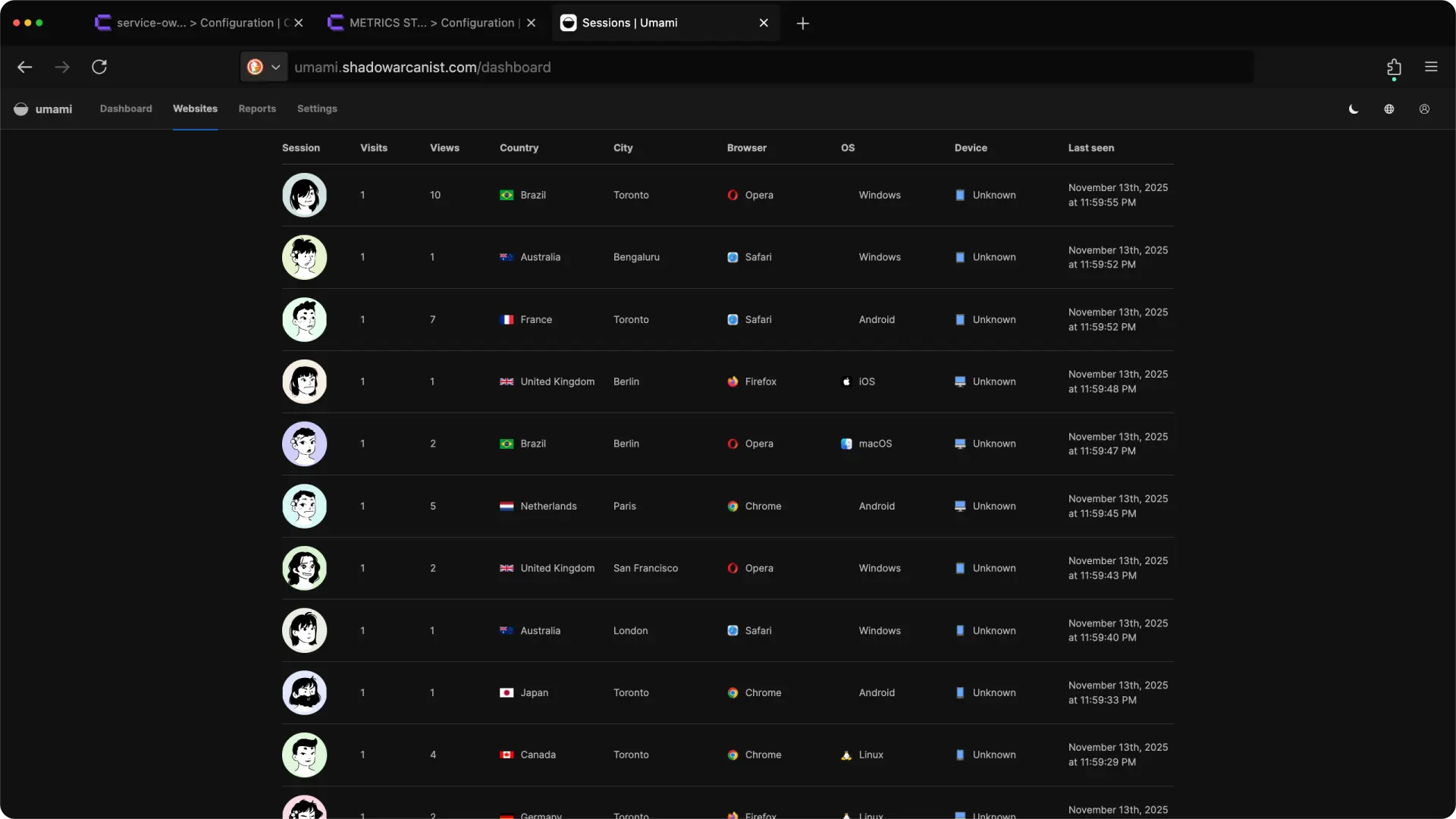The image size is (1456, 819).
Task: Click the first session avatar thumbnail
Action: (304, 195)
